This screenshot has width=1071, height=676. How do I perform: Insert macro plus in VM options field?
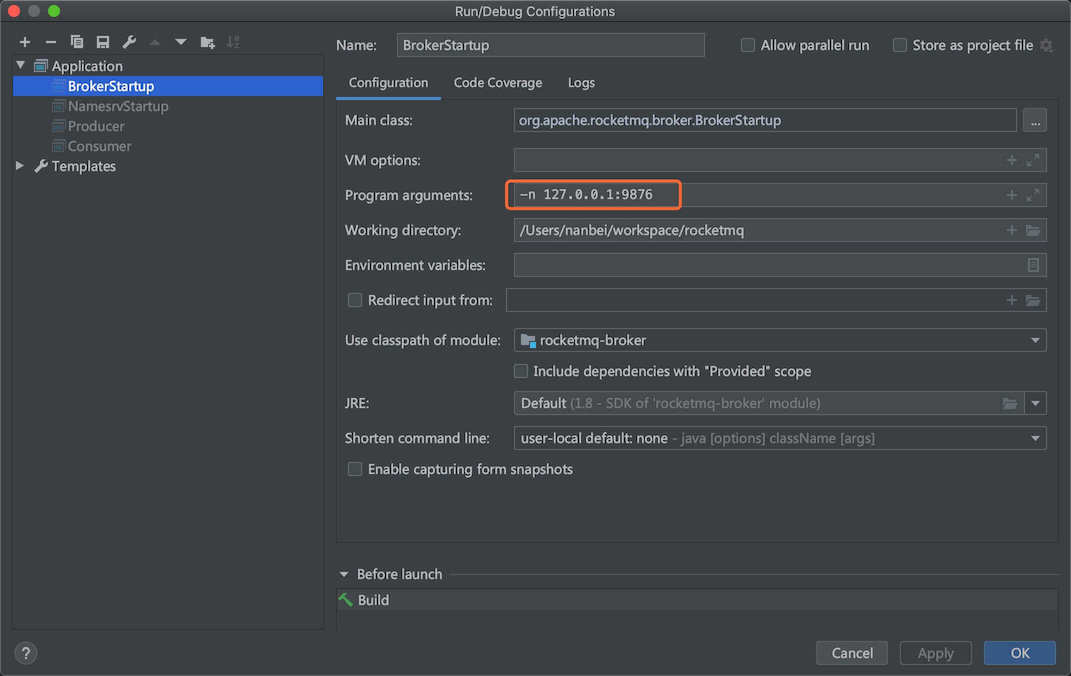1012,160
